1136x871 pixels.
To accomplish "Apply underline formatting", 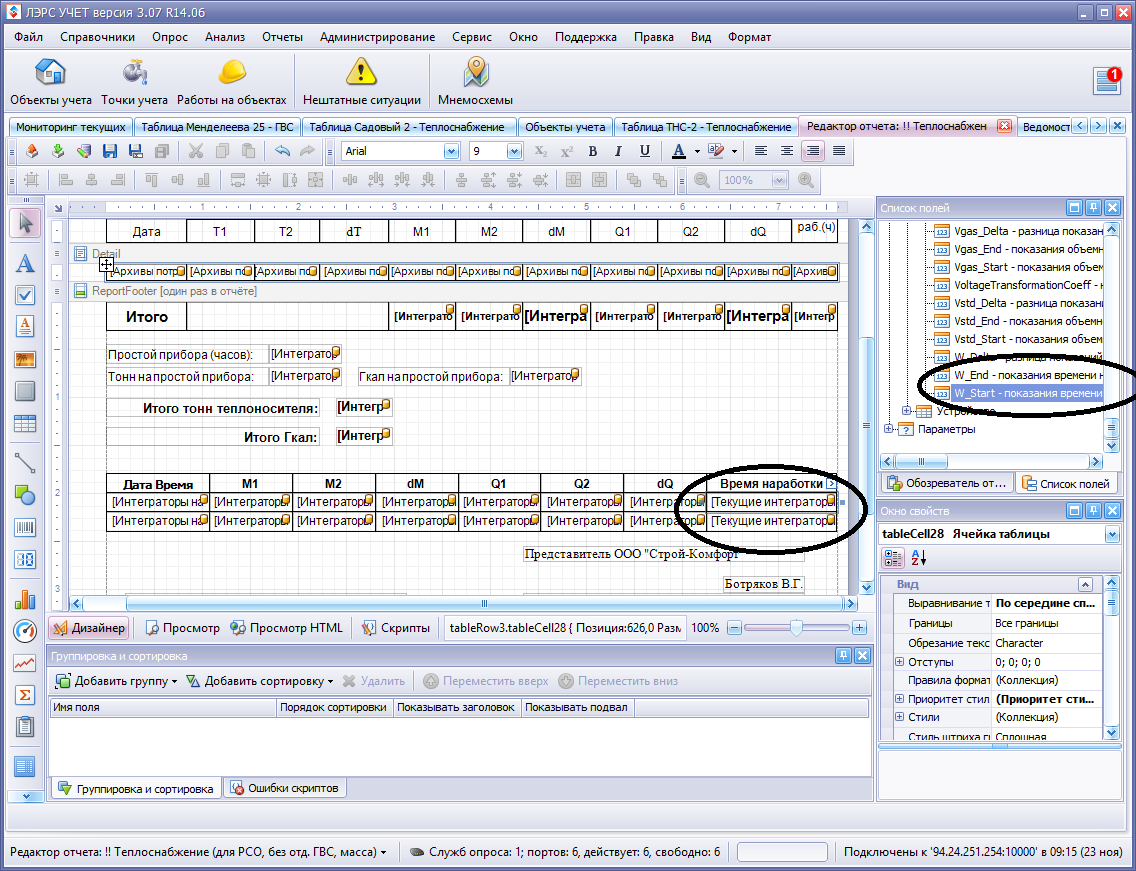I will click(x=644, y=151).
